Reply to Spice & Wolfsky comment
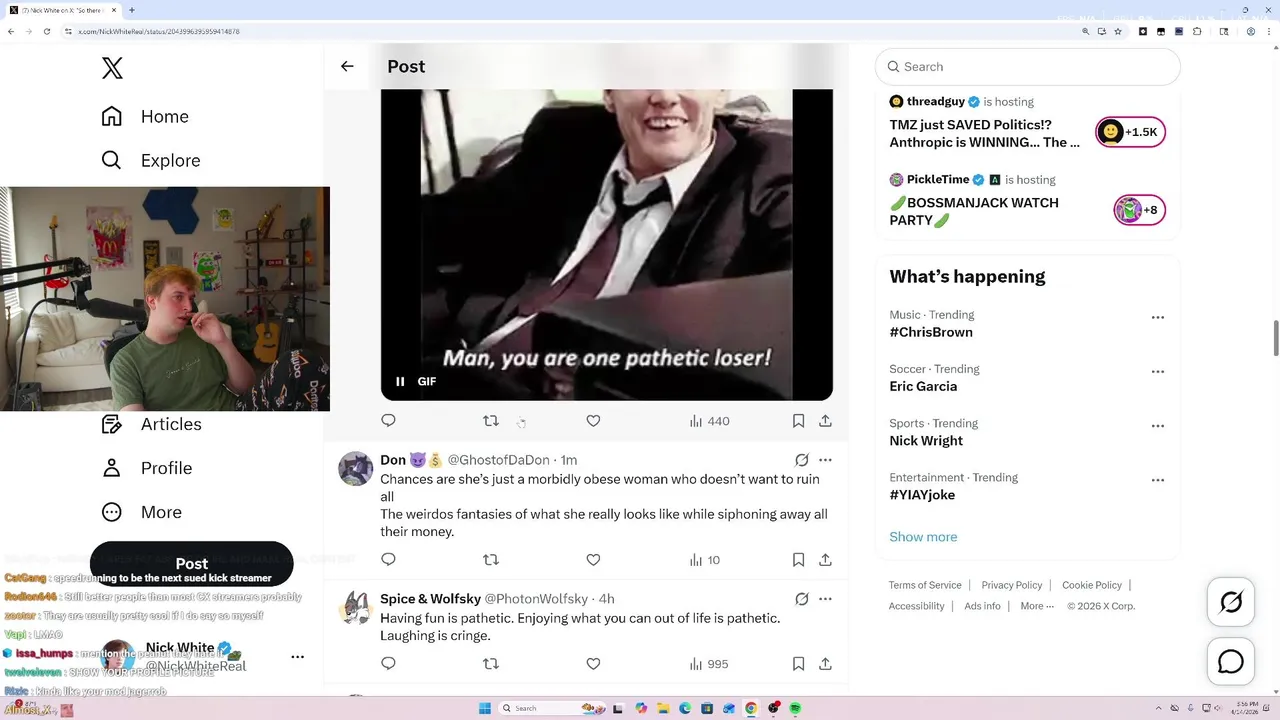The width and height of the screenshot is (1280, 720). click(389, 664)
